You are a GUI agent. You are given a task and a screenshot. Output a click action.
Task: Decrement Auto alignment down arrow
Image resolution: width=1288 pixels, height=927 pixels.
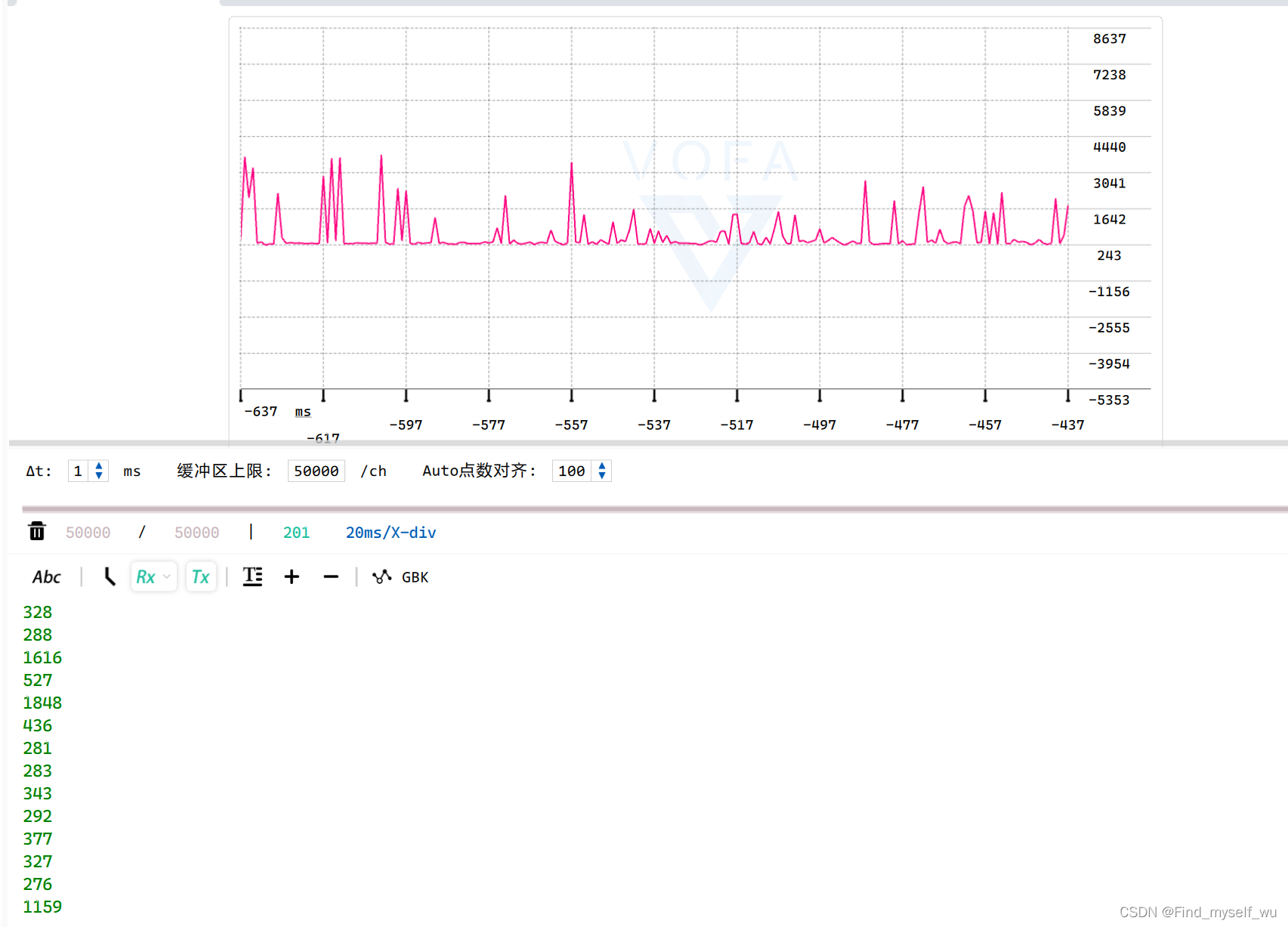coord(602,476)
